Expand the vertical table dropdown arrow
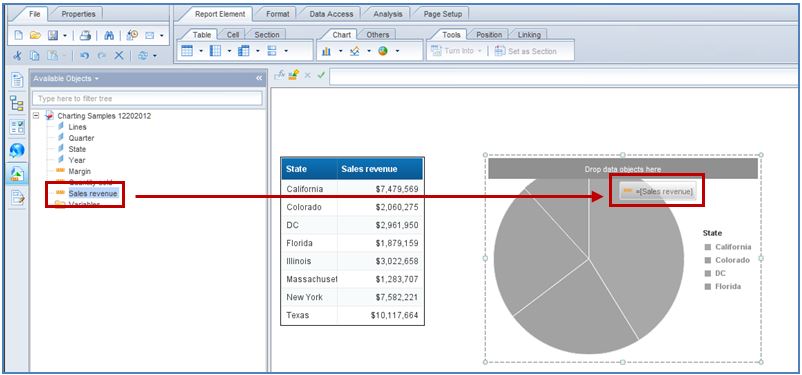 tap(202, 51)
